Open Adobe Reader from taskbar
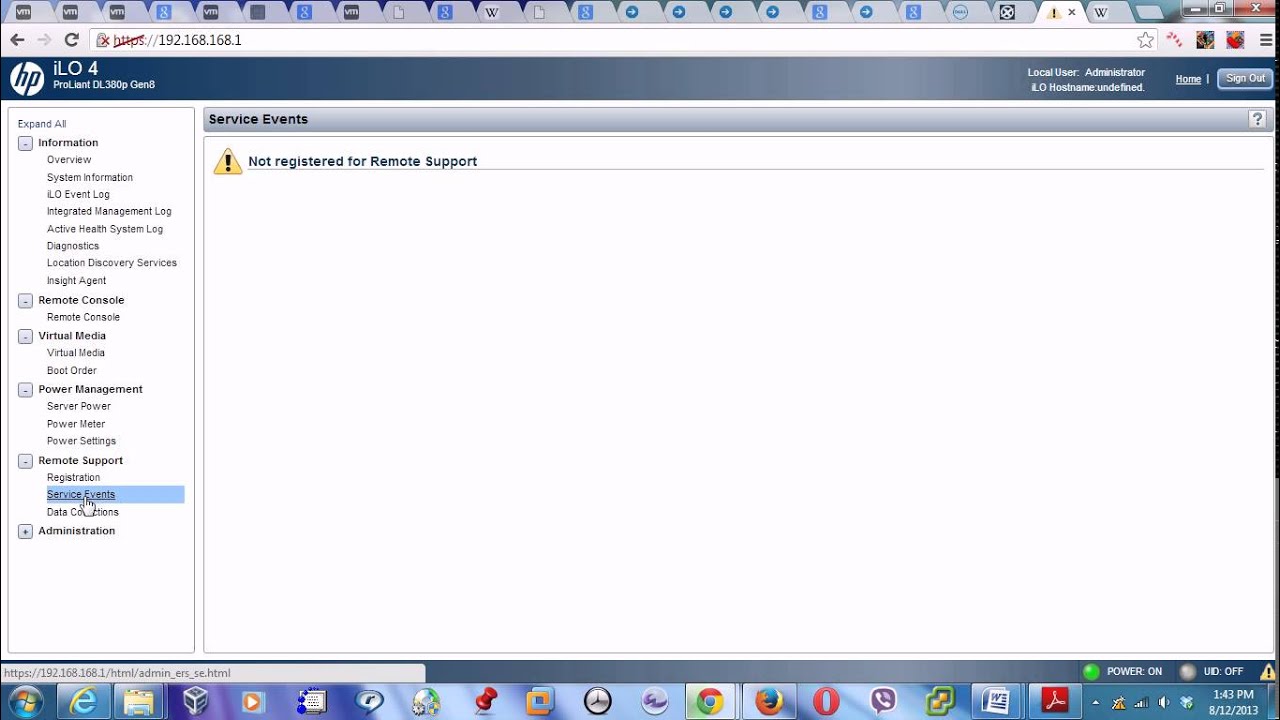Viewport: 1280px width, 720px height. pos(1054,701)
